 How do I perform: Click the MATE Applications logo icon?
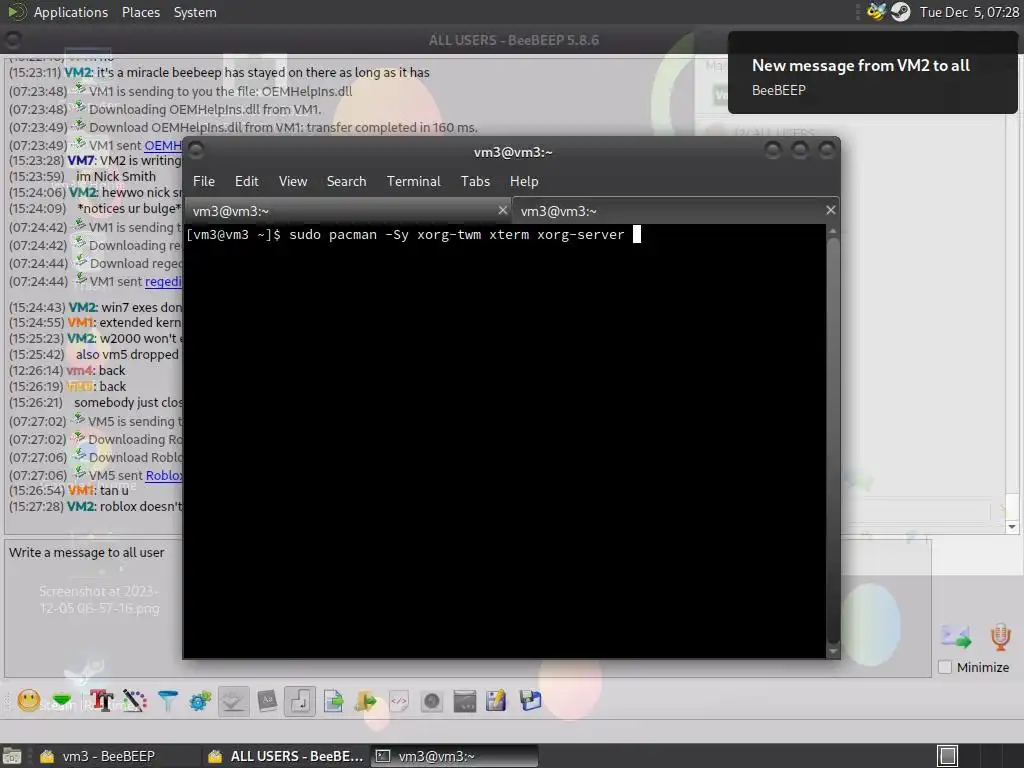[16, 11]
